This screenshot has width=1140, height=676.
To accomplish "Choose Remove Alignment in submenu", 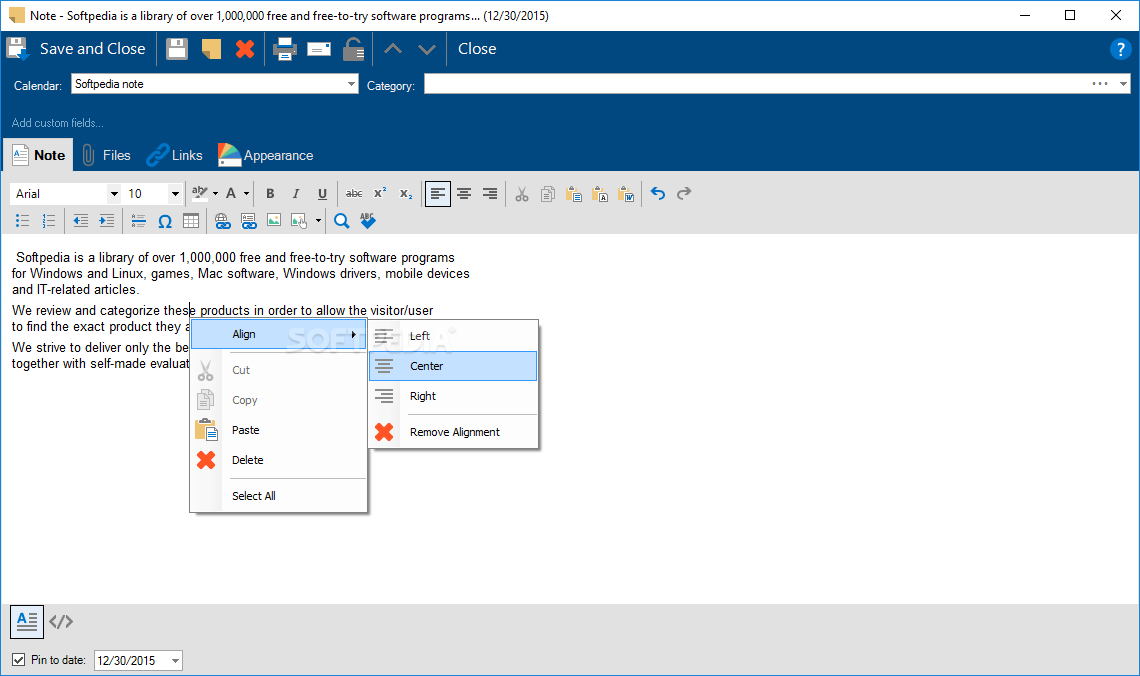I will pyautogui.click(x=453, y=432).
